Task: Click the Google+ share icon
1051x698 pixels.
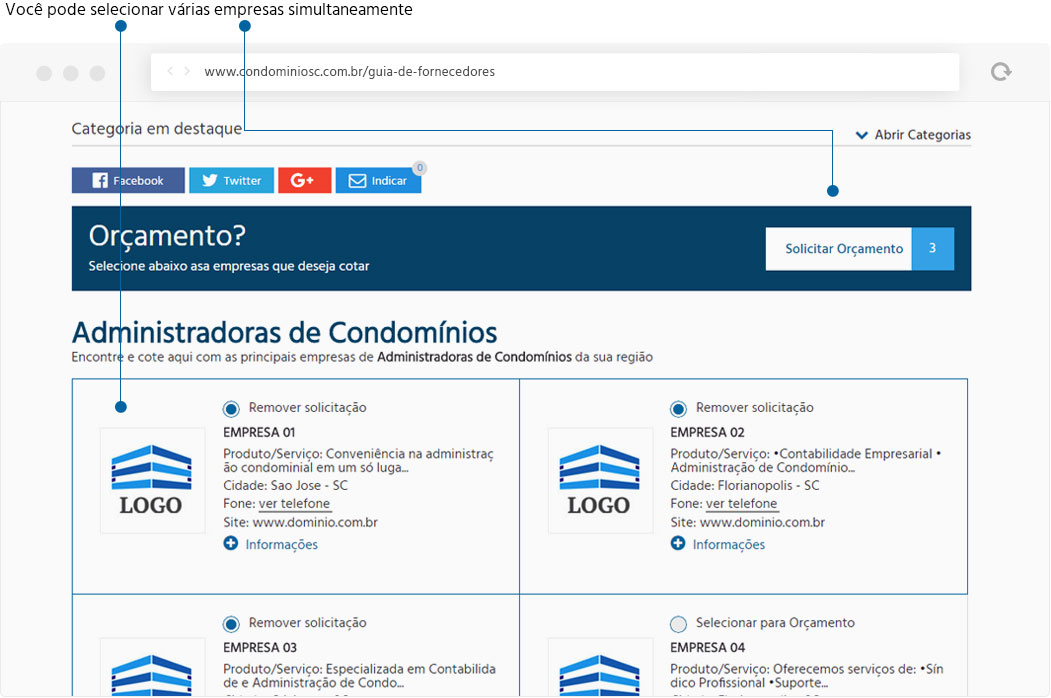Action: pos(304,180)
